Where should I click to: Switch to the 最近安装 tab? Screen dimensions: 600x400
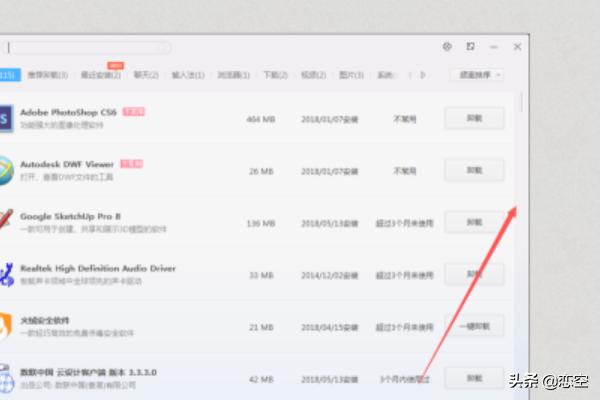[101, 74]
